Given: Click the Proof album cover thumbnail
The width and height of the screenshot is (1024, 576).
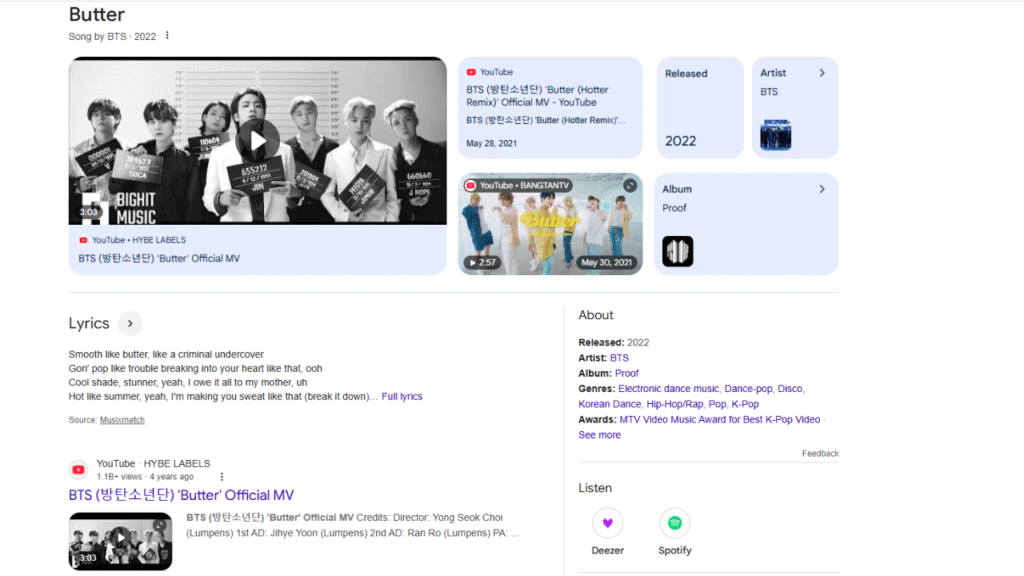Looking at the screenshot, I should (678, 251).
